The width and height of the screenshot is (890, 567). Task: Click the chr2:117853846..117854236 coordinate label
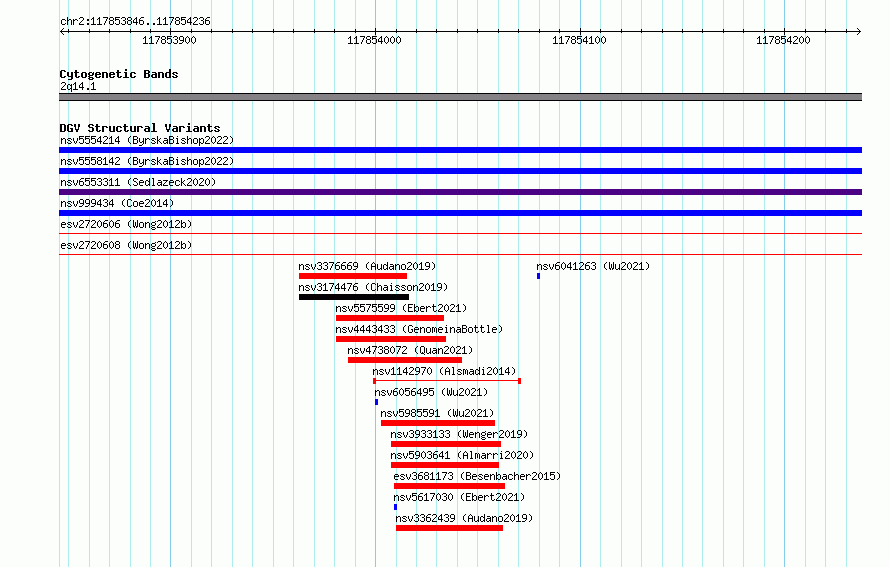tap(135, 21)
